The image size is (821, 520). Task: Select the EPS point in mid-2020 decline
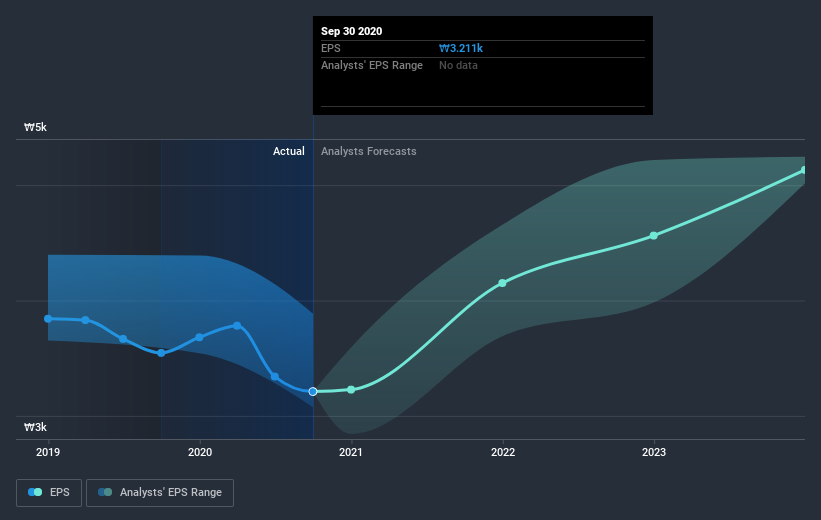[275, 377]
